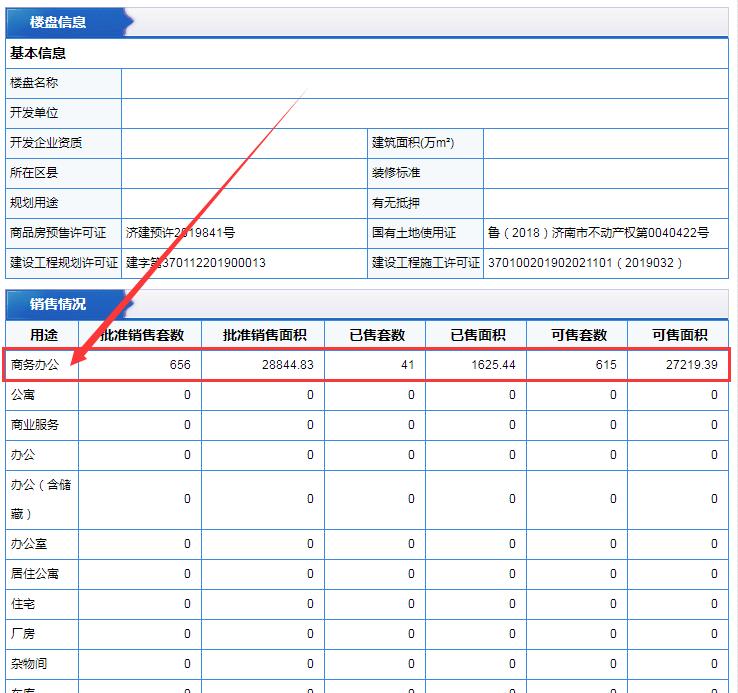The image size is (738, 693).
Task: Click the 居住公寓 row label
Action: pos(35,574)
